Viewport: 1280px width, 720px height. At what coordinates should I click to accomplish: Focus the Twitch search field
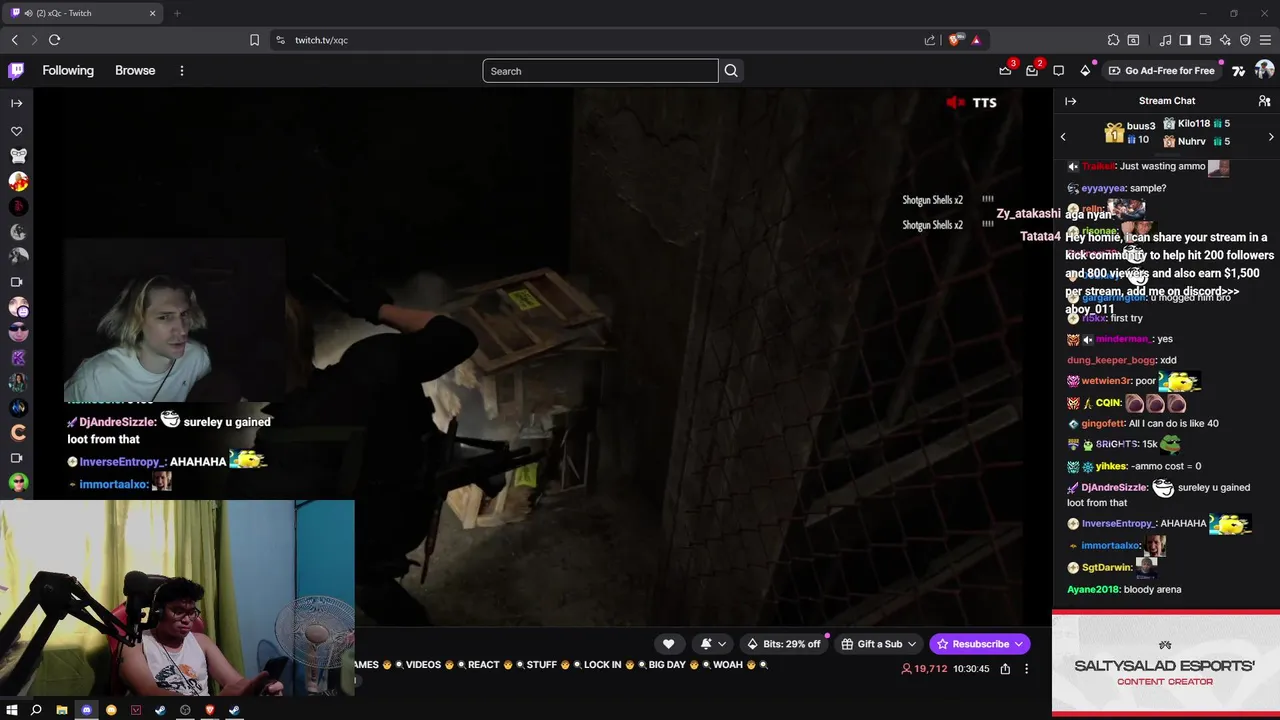(x=600, y=71)
